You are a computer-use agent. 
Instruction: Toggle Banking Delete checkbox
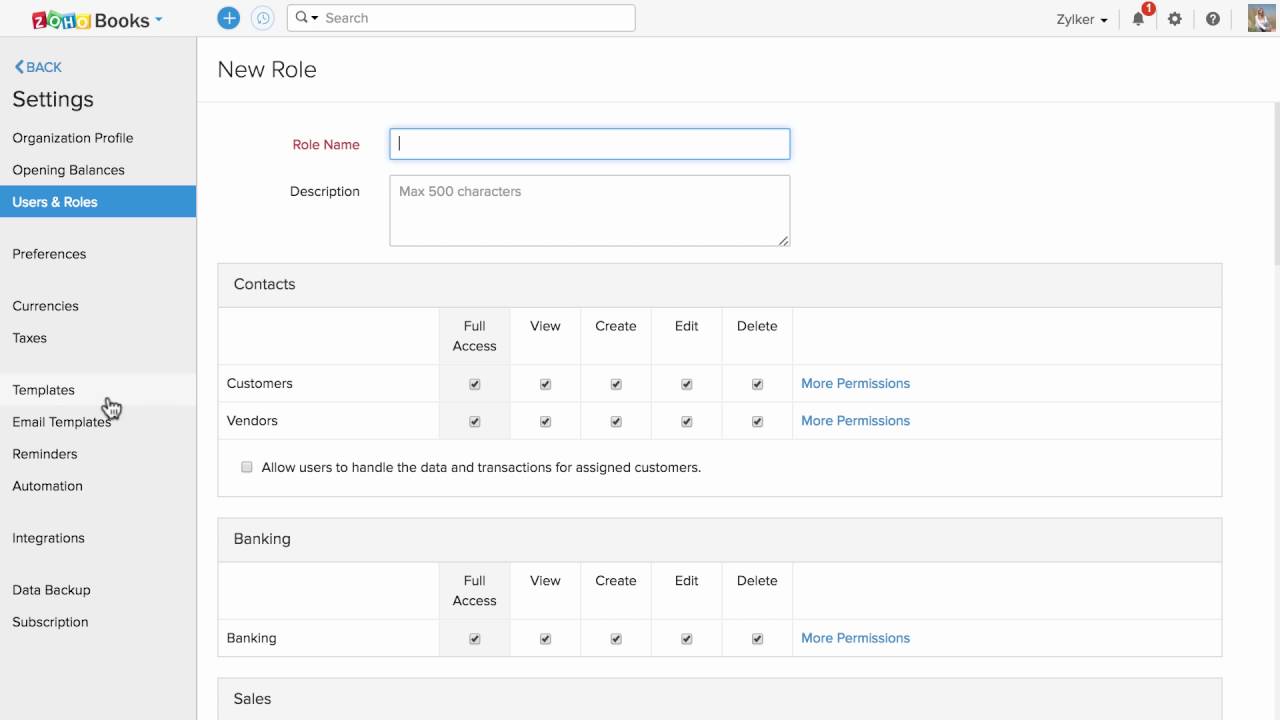click(757, 638)
